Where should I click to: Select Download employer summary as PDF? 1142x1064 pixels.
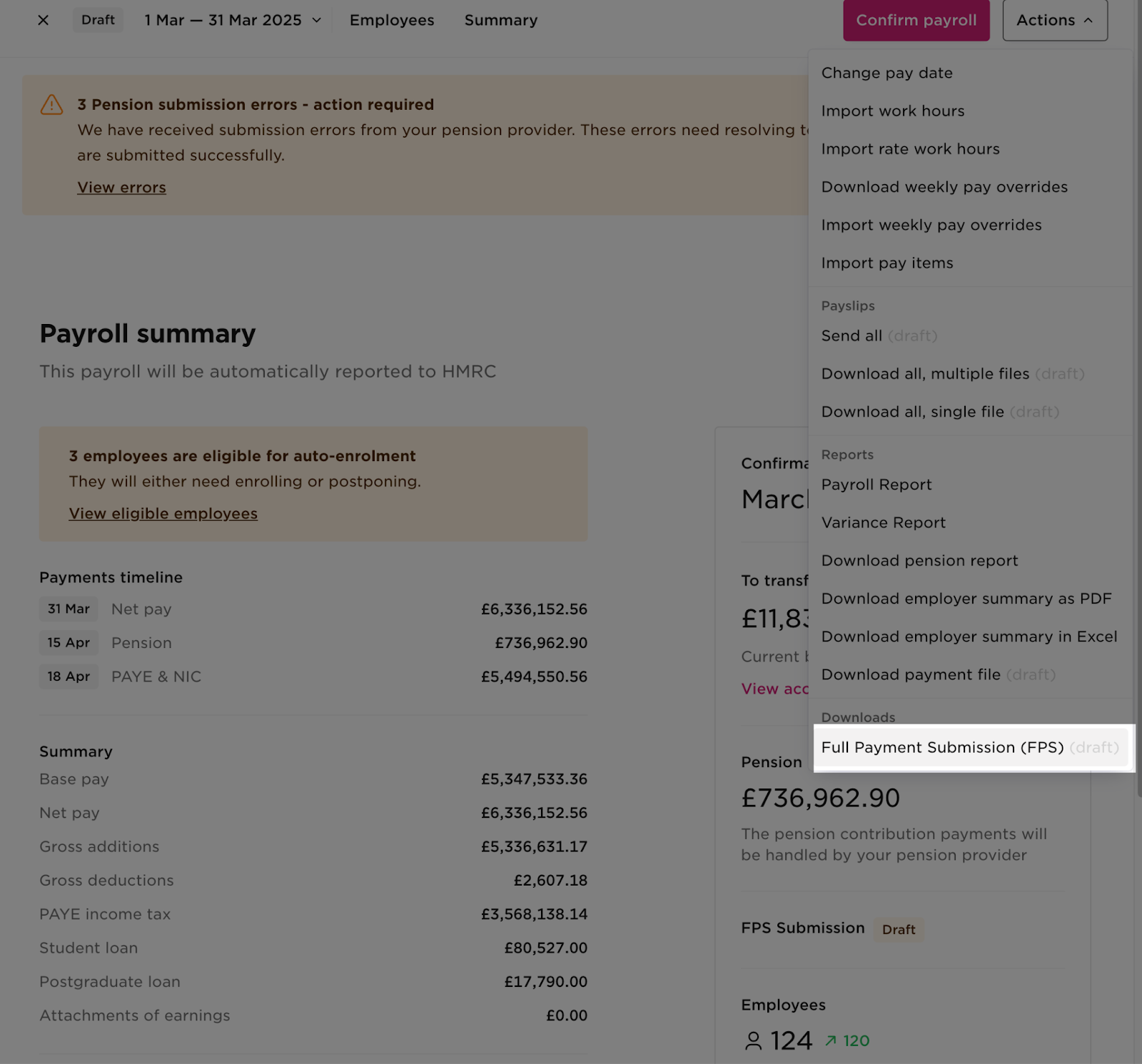point(966,599)
